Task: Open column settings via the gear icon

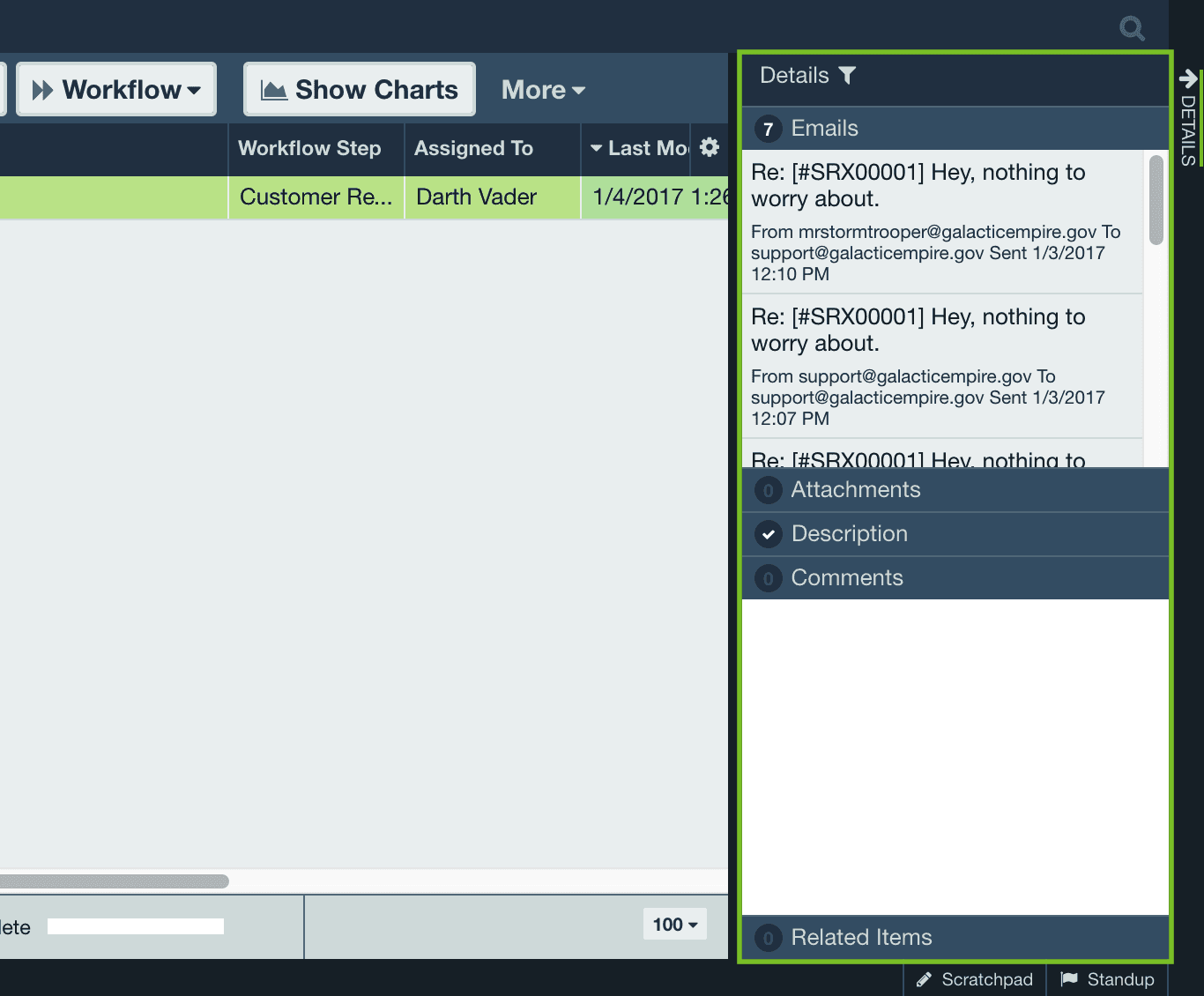Action: (709, 148)
